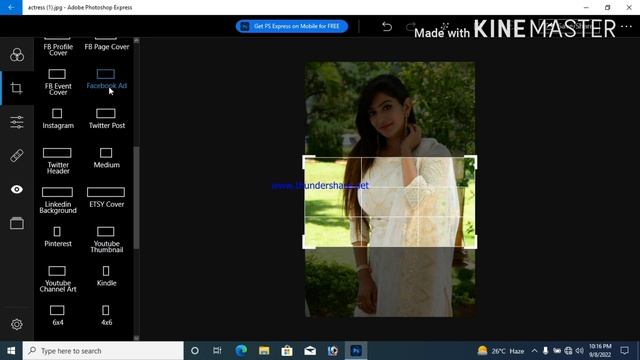Click Get PS Express on Mobile button
Image resolution: width=640 pixels, height=360 pixels.
(292, 26)
